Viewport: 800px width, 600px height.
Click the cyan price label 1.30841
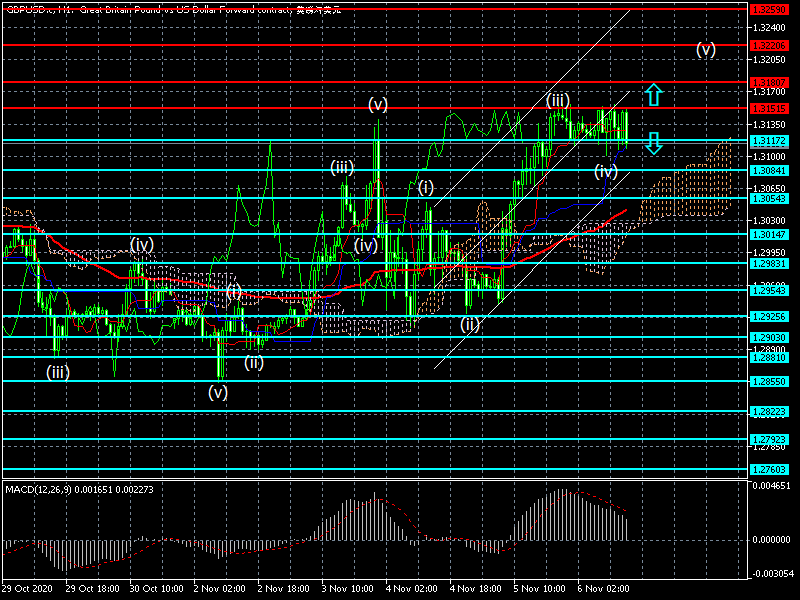point(769,170)
